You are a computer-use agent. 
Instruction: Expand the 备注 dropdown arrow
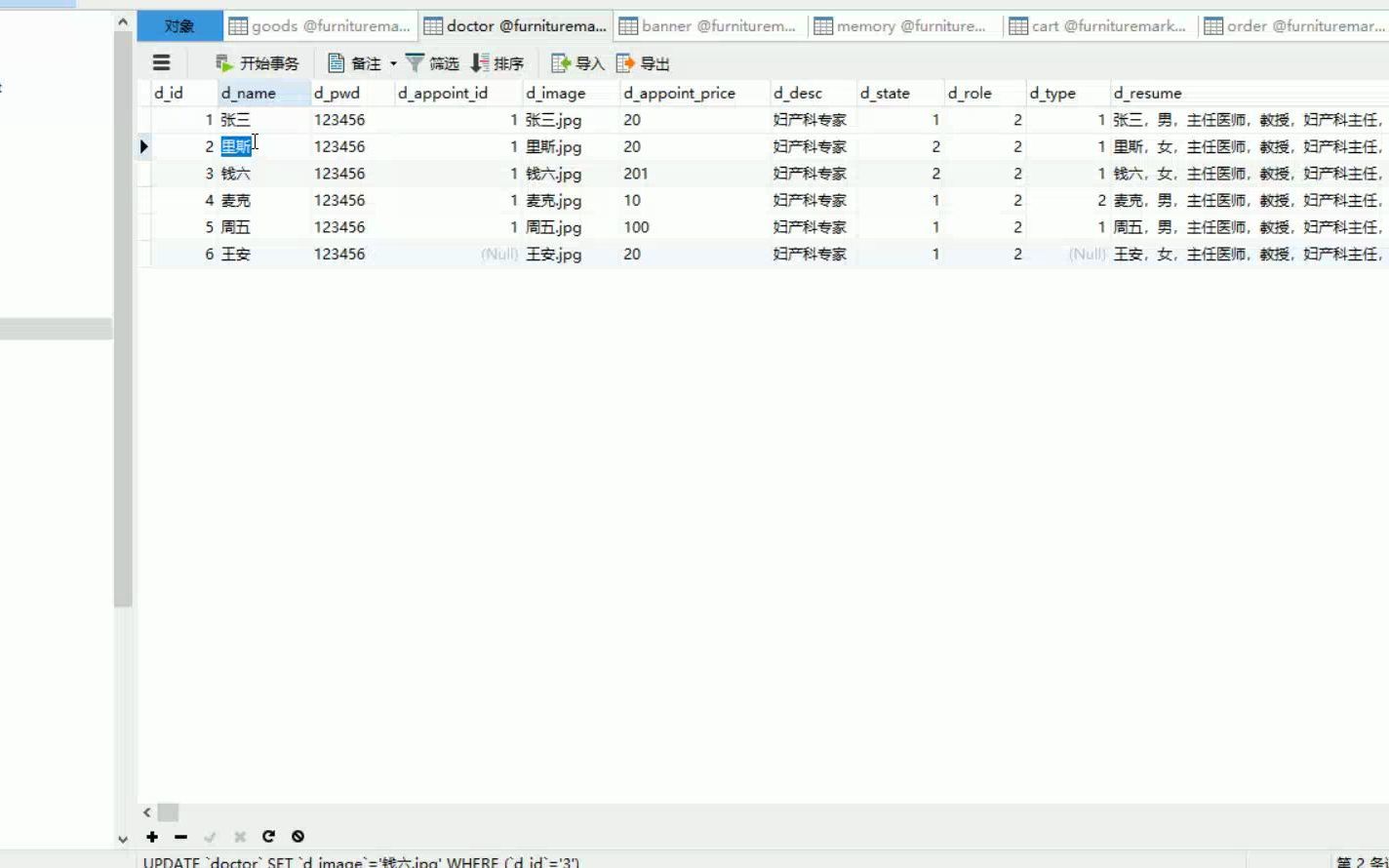(393, 63)
